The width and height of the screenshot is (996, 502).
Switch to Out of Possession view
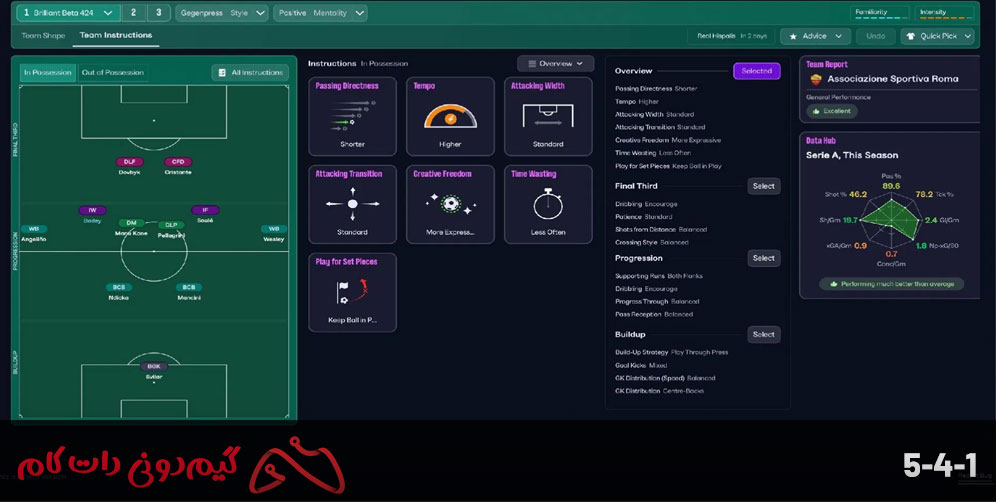pos(113,73)
